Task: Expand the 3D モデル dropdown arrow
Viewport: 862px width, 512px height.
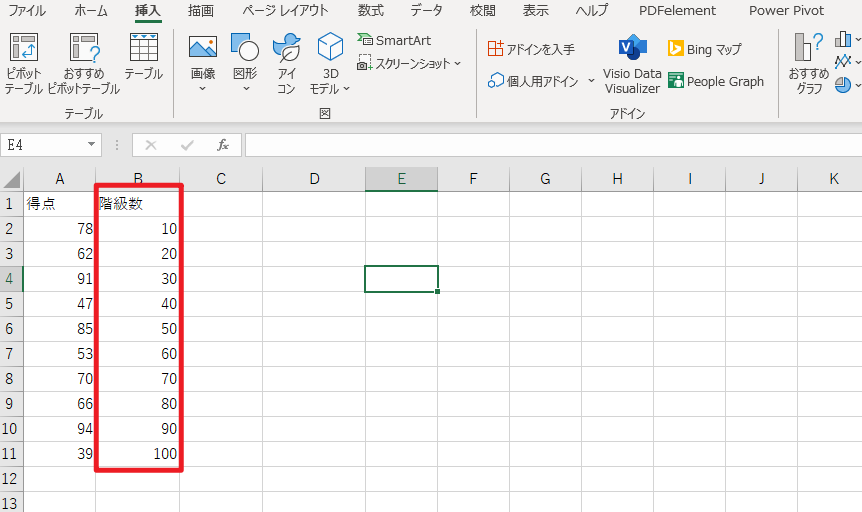Action: tap(346, 89)
